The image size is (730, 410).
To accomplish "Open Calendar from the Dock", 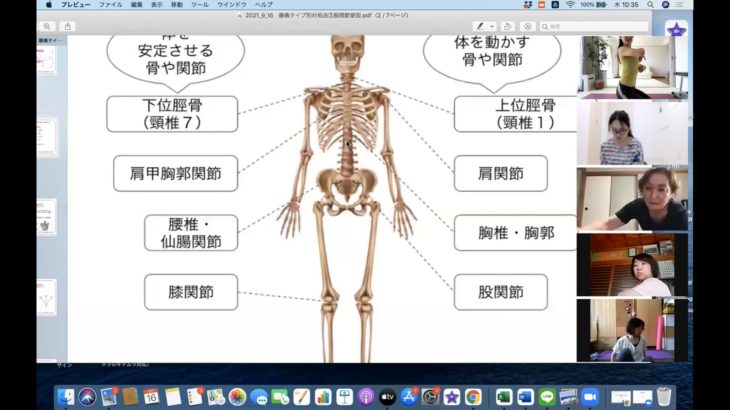I will [151, 397].
